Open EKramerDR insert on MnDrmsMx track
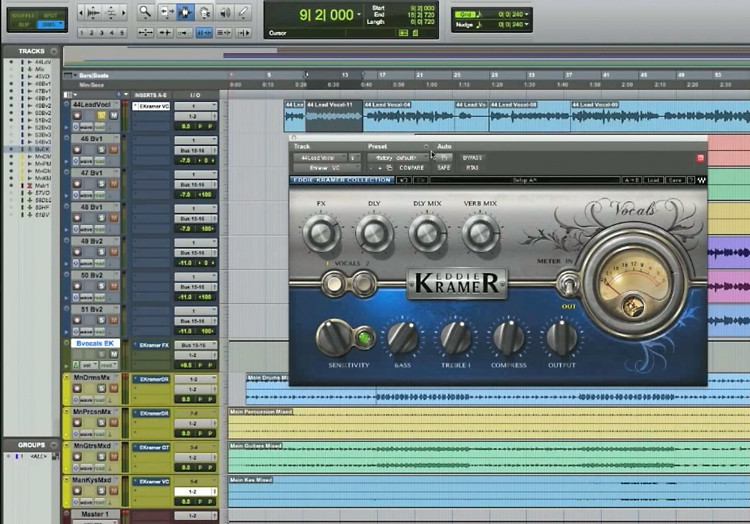The image size is (750, 524). point(151,379)
